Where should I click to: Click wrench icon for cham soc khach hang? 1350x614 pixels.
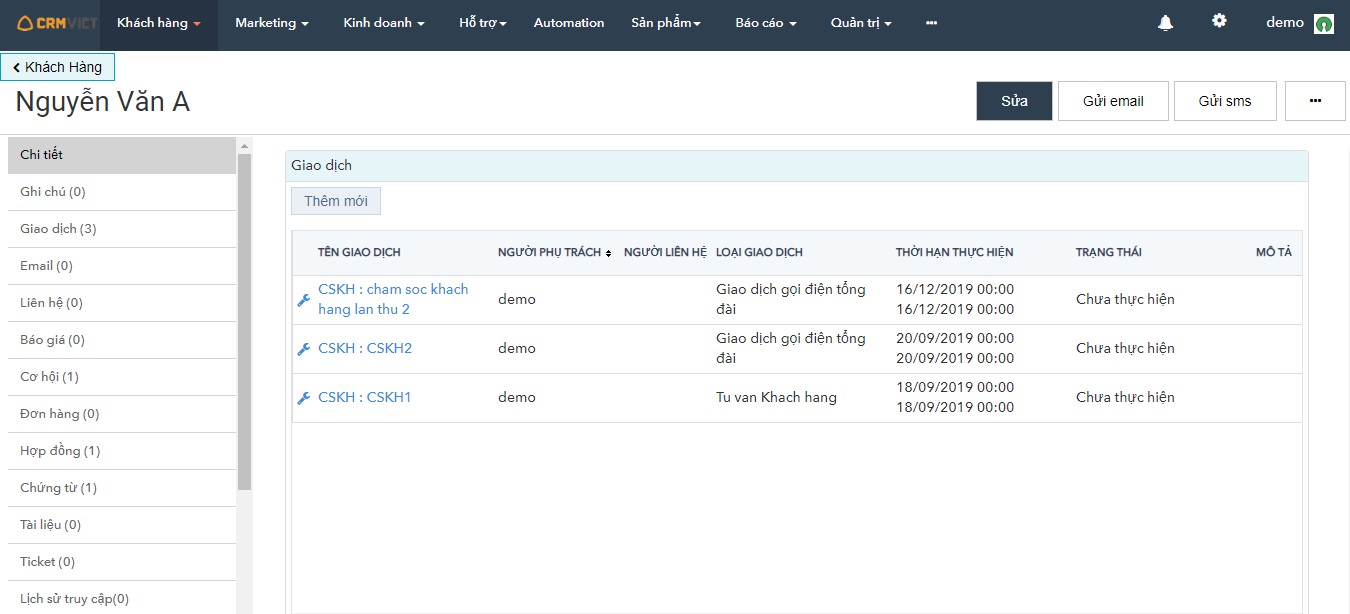pos(304,300)
